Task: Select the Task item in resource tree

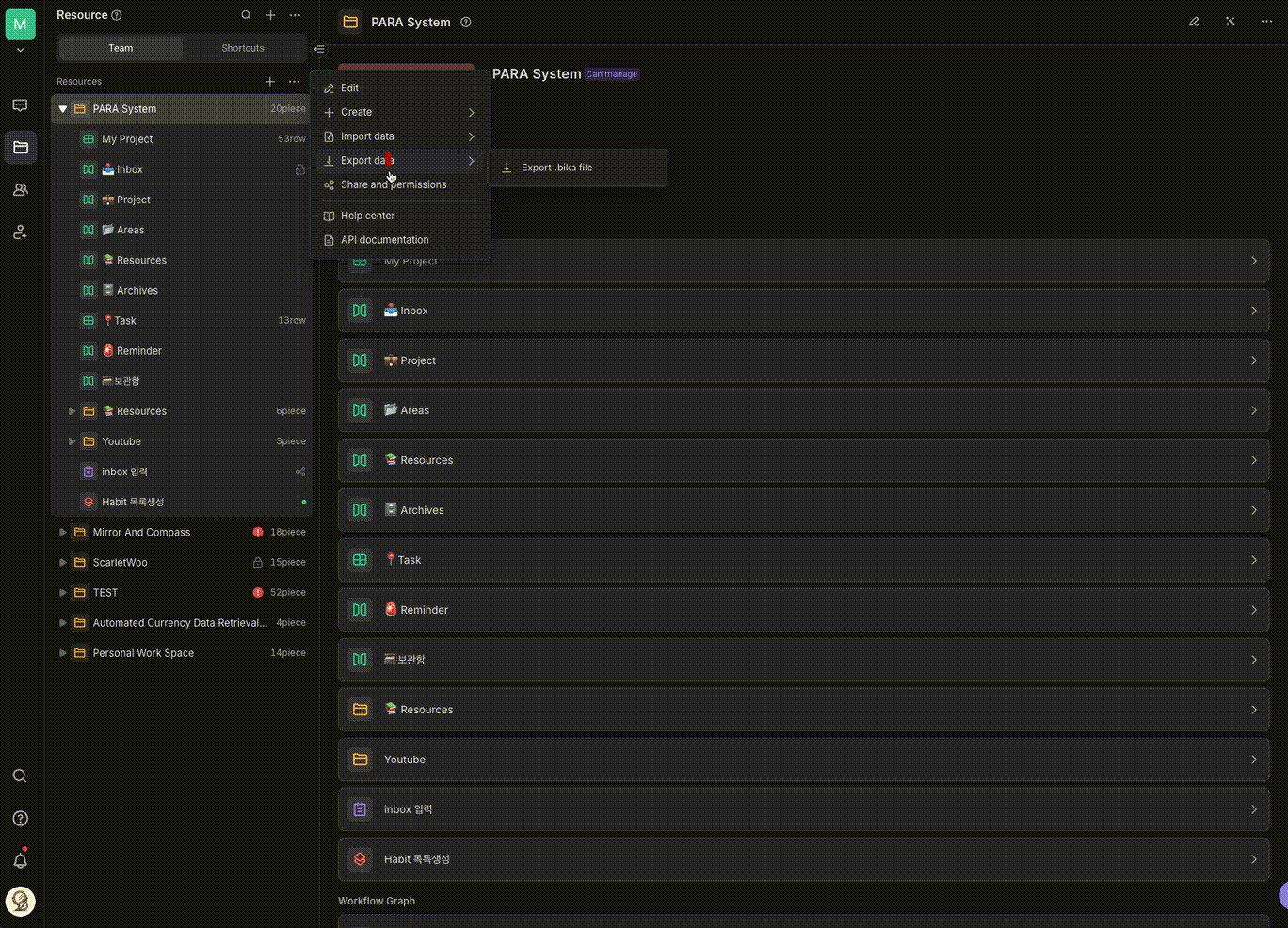Action: 125,321
